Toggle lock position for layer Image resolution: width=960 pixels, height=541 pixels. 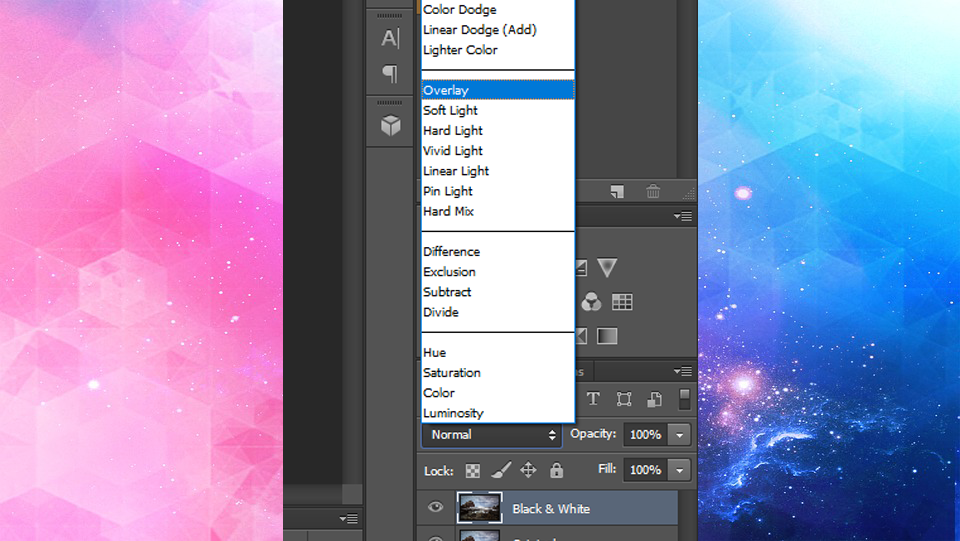pos(528,470)
